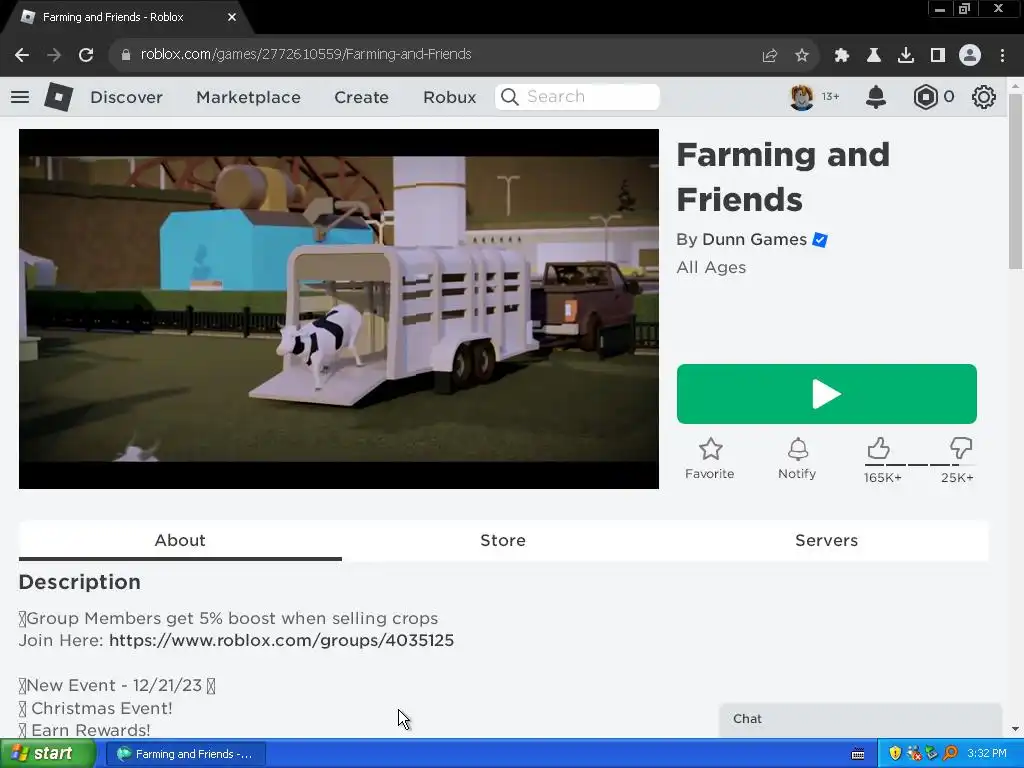Bookmark this page with the star icon
The width and height of the screenshot is (1024, 768).
click(802, 55)
